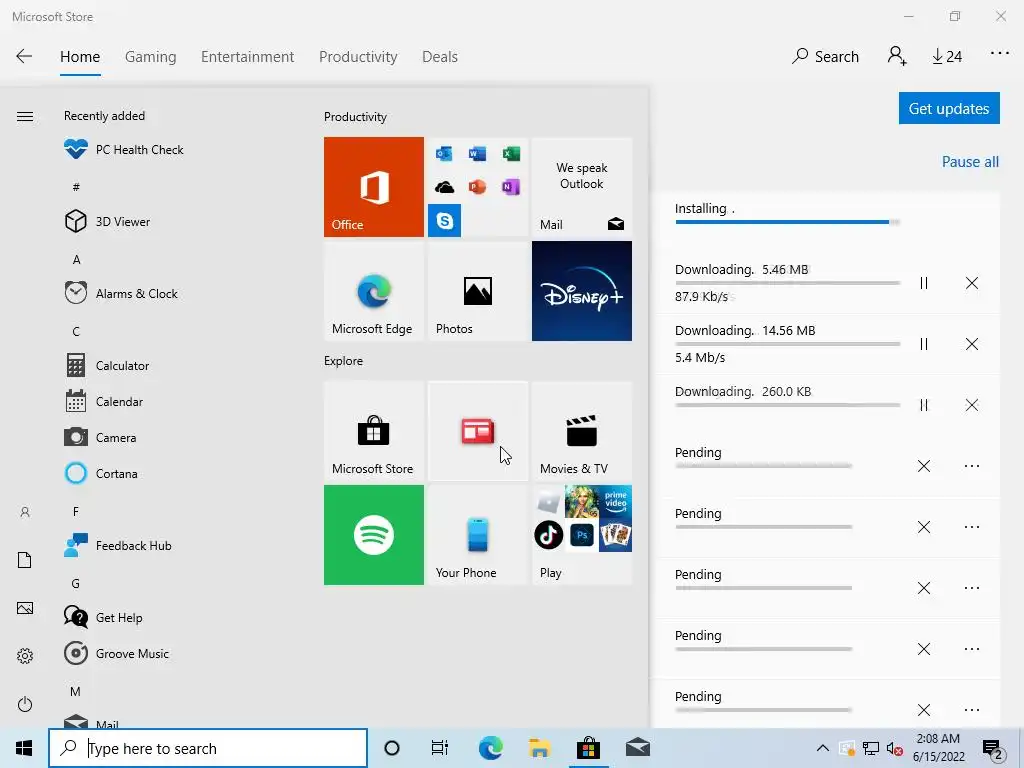Open Calculator from the app list
Image resolution: width=1024 pixels, height=768 pixels.
pos(107,366)
